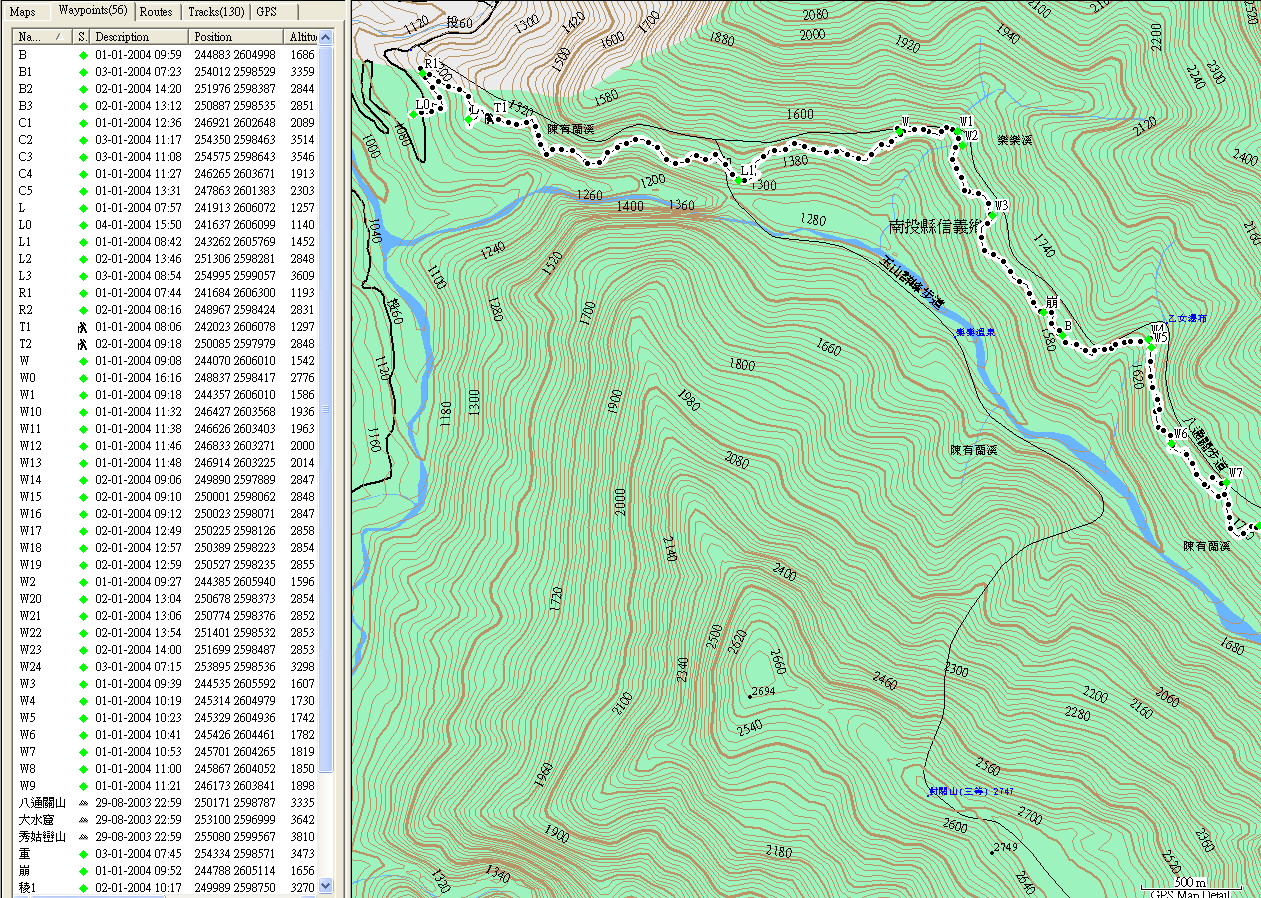Viewport: 1261px width, 898px height.
Task: Select waypoint row 重 in the list
Action: tap(167, 854)
